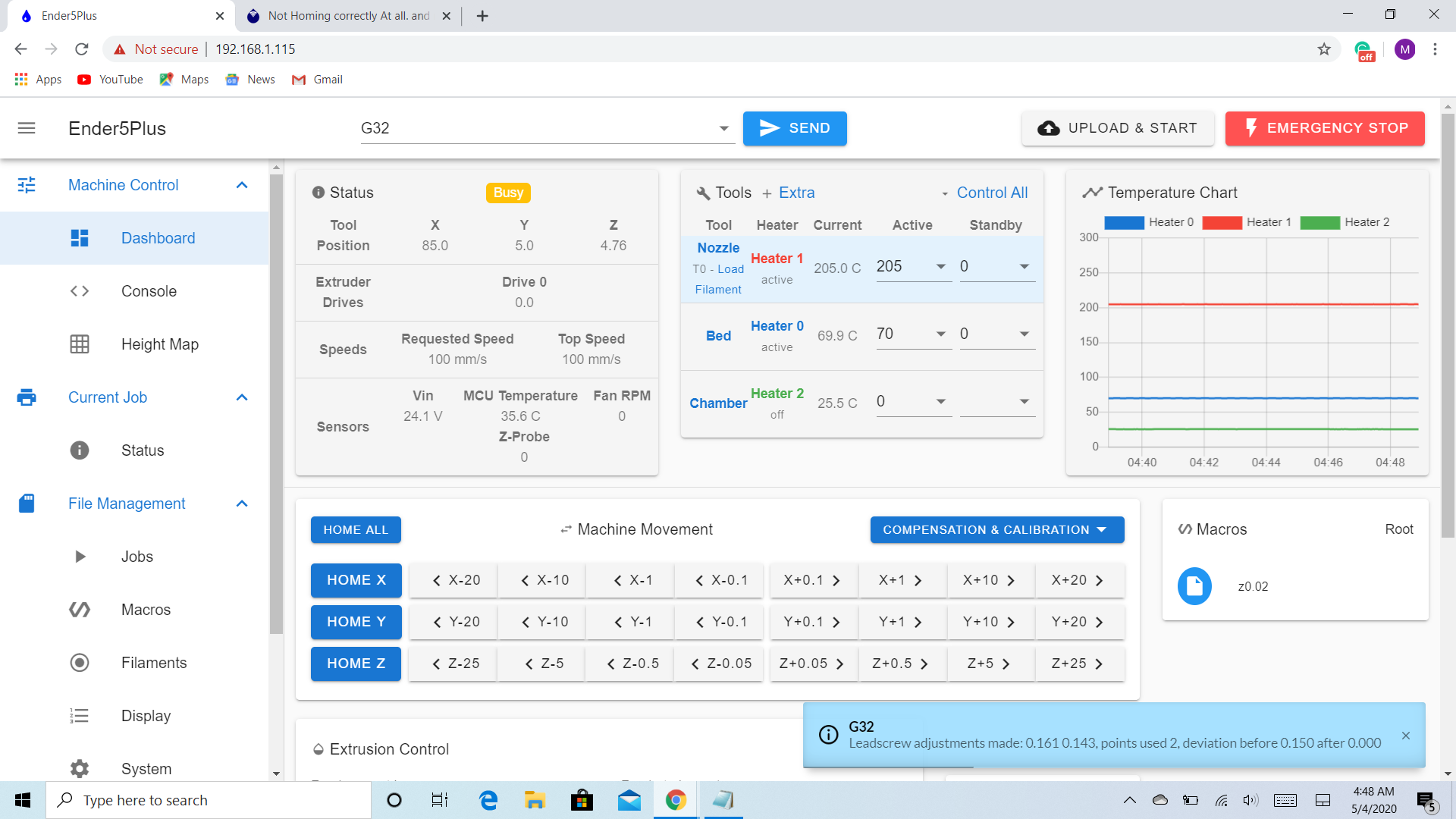Close the G32 notification
Image resolution: width=1456 pixels, height=819 pixels.
(x=1406, y=736)
